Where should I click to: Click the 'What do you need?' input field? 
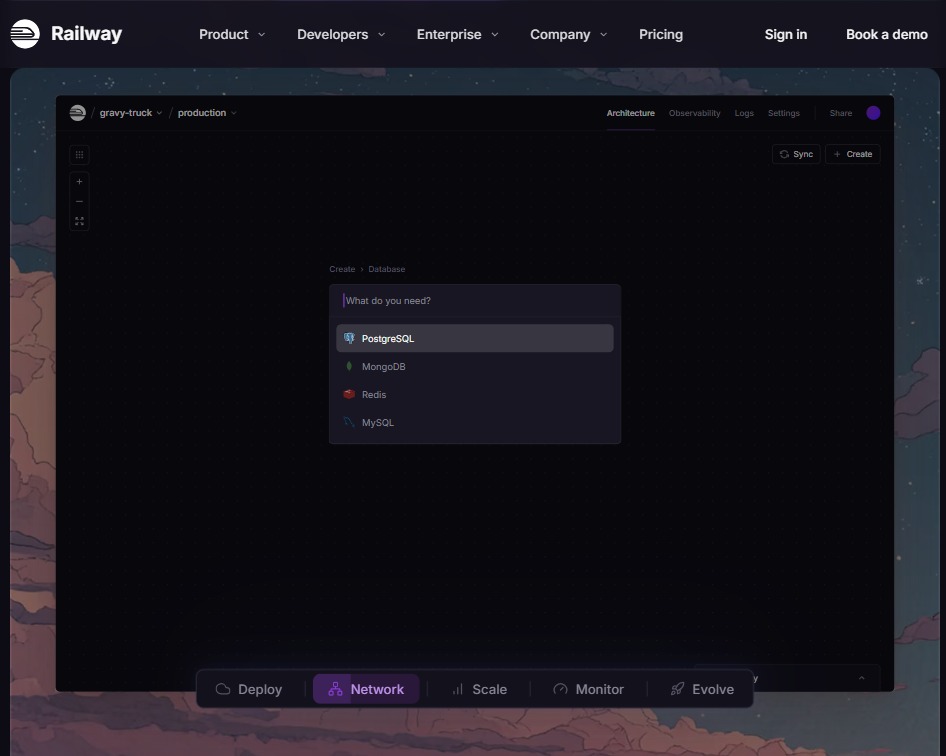[x=475, y=300]
